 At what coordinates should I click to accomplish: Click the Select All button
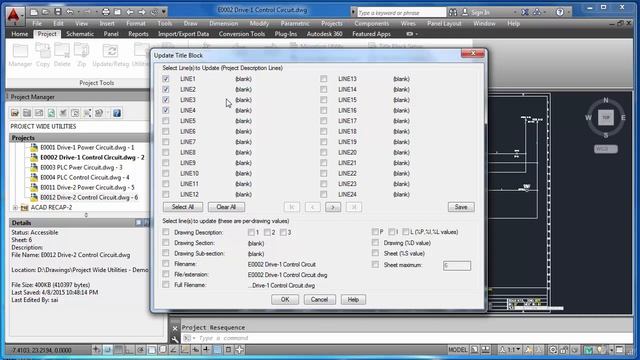coord(183,207)
